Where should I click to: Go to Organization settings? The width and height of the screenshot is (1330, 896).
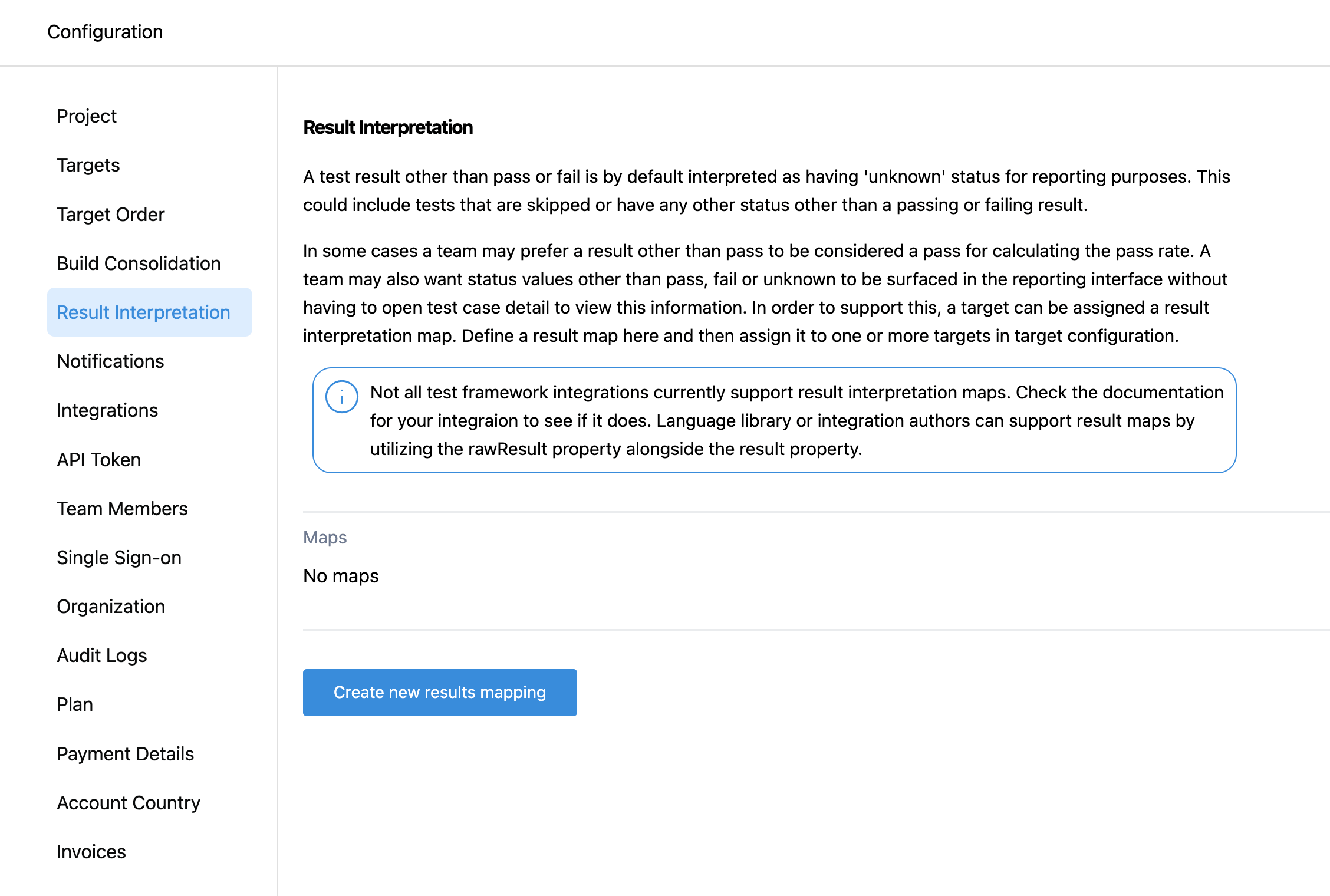111,607
